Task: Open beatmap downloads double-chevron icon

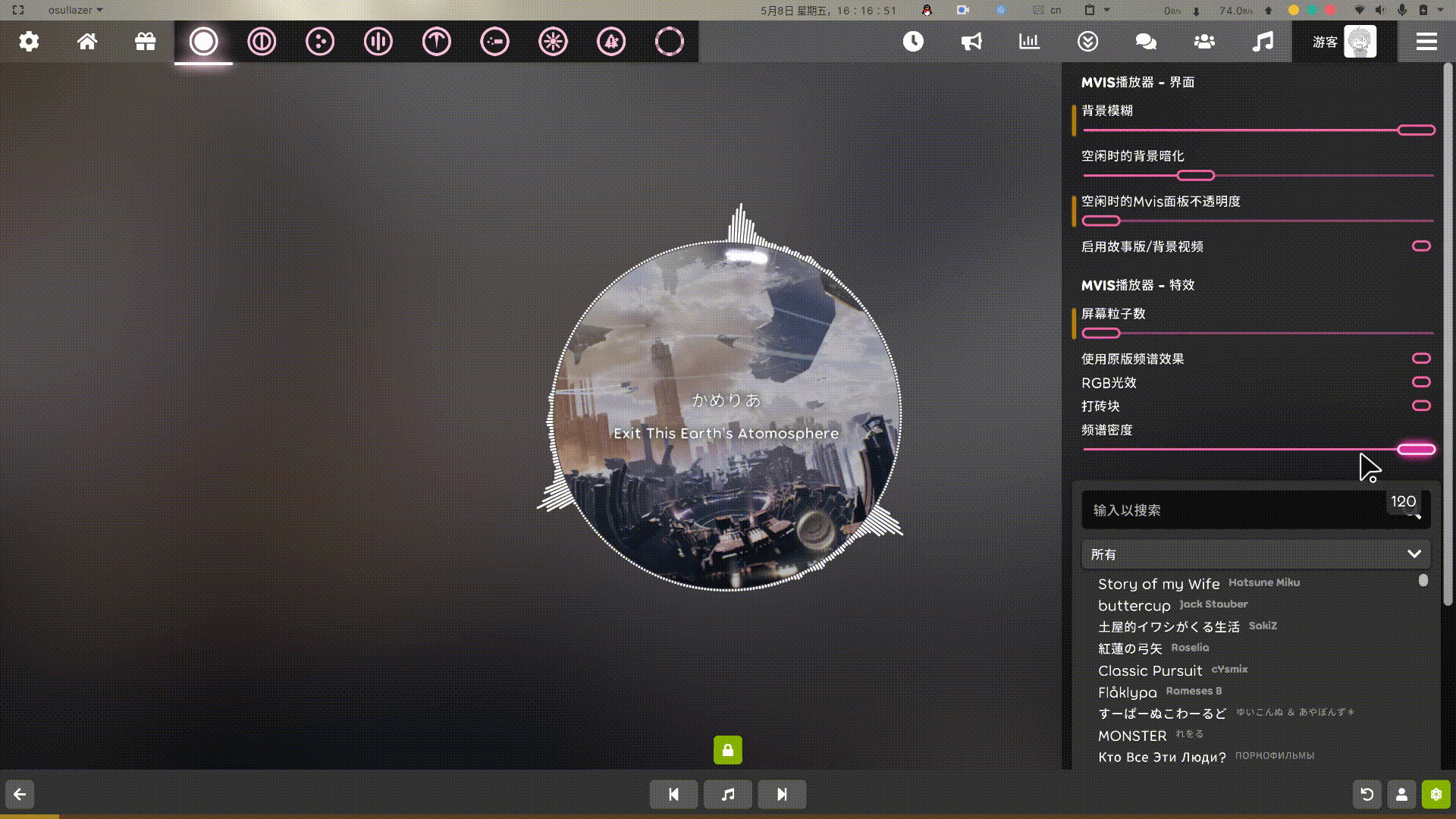Action: (x=1087, y=41)
